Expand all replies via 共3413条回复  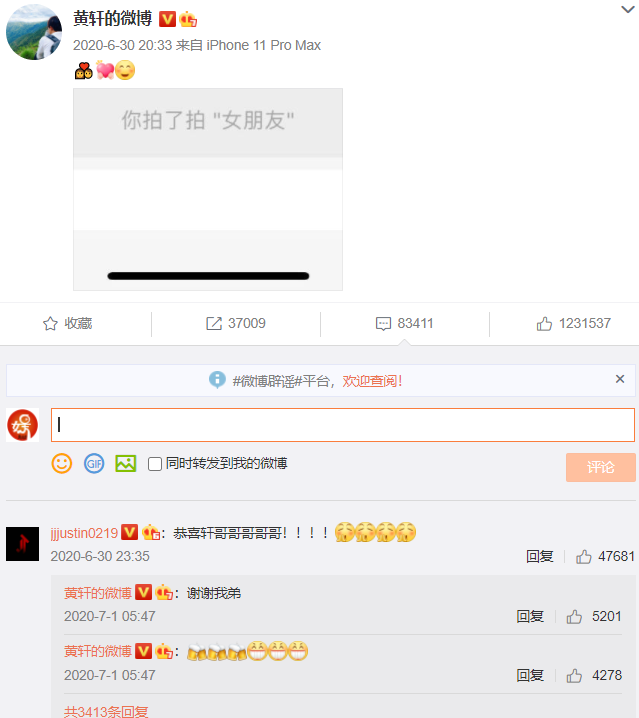106,711
